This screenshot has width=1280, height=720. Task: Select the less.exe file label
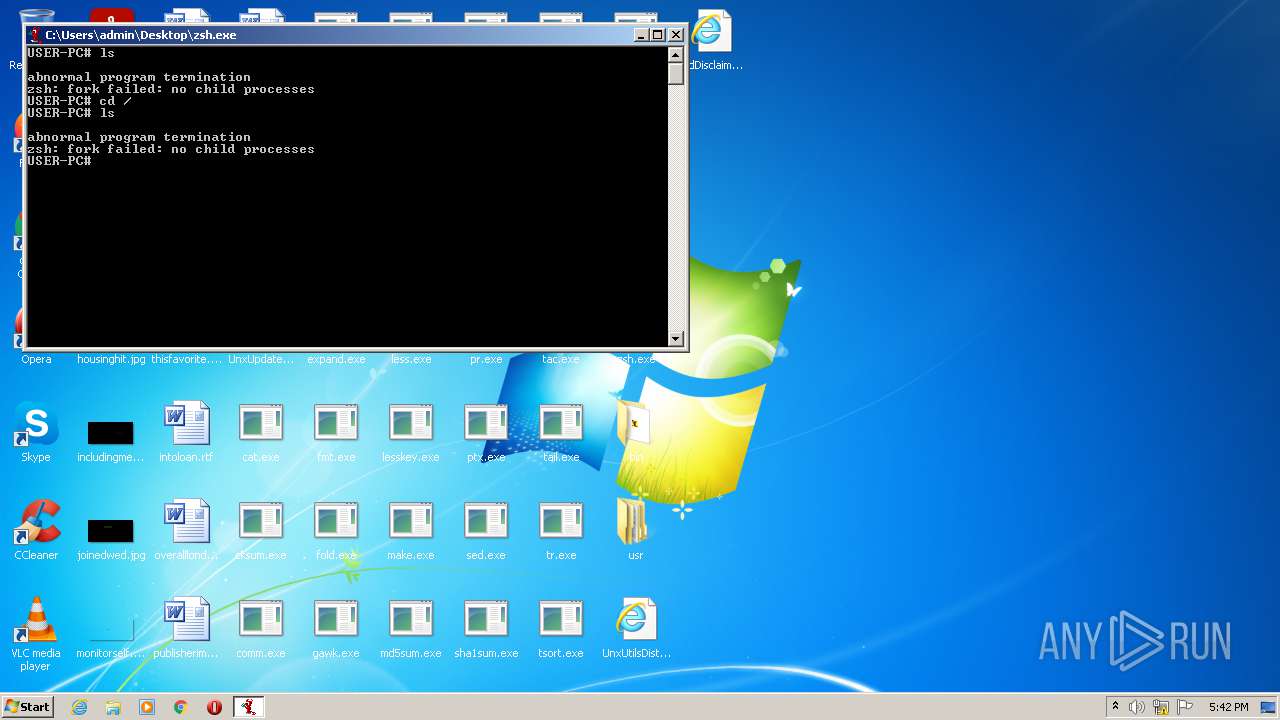[411, 359]
